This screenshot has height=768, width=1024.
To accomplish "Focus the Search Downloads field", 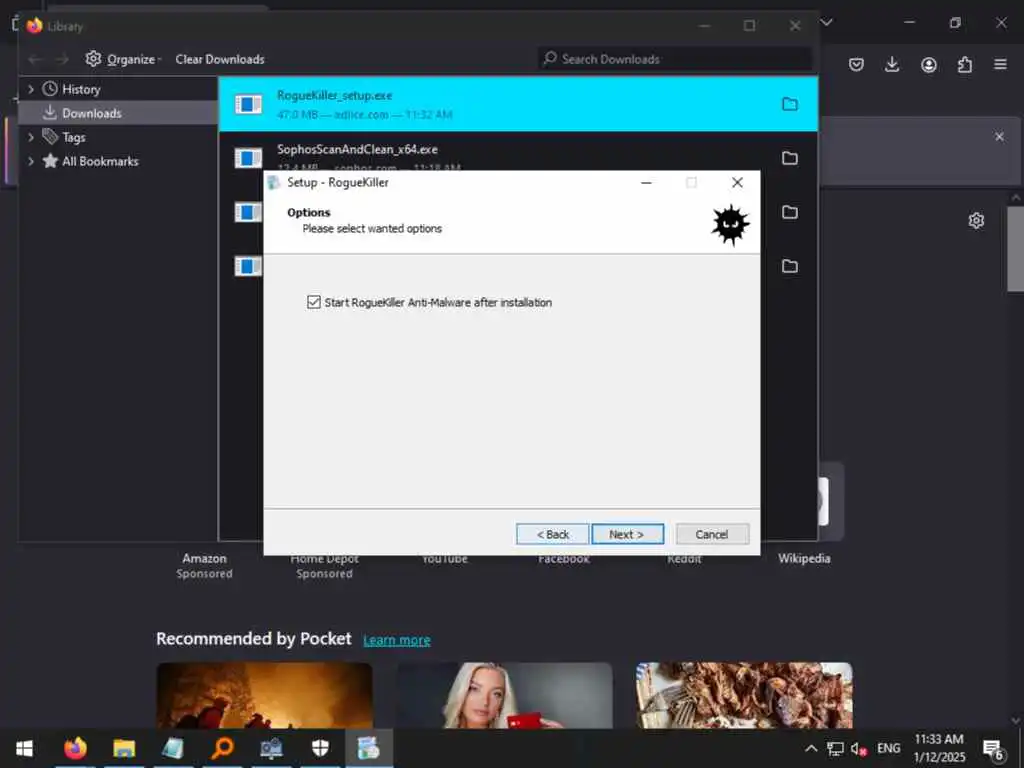I will tap(675, 59).
